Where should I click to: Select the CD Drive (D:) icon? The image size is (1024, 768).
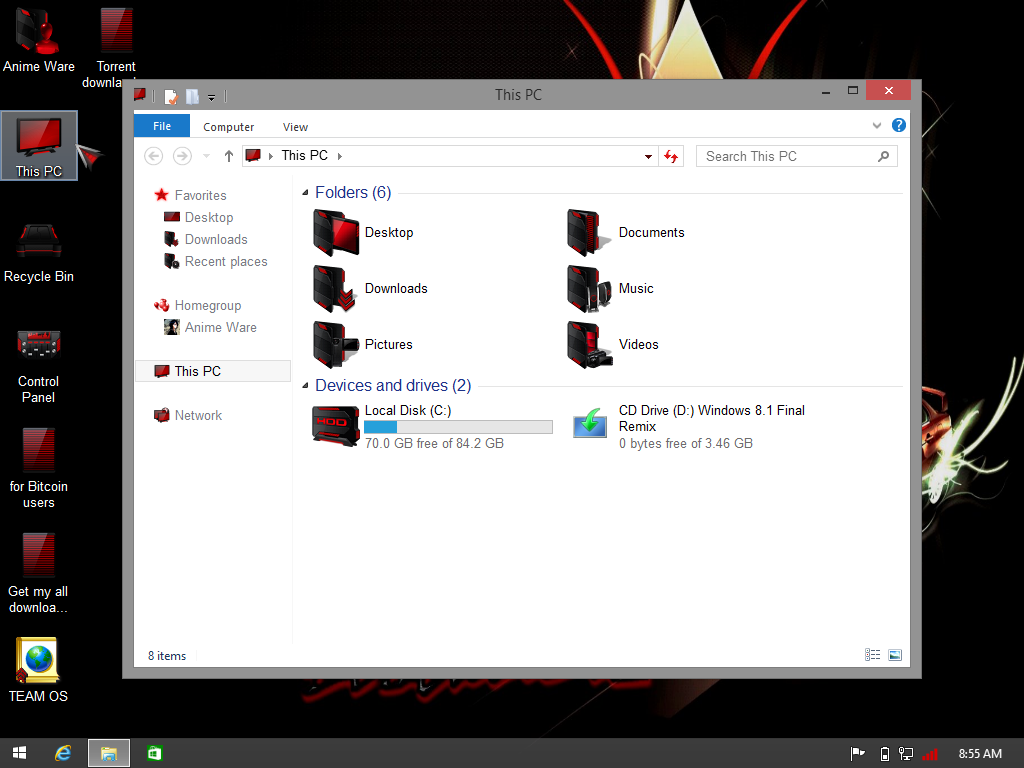[x=590, y=423]
